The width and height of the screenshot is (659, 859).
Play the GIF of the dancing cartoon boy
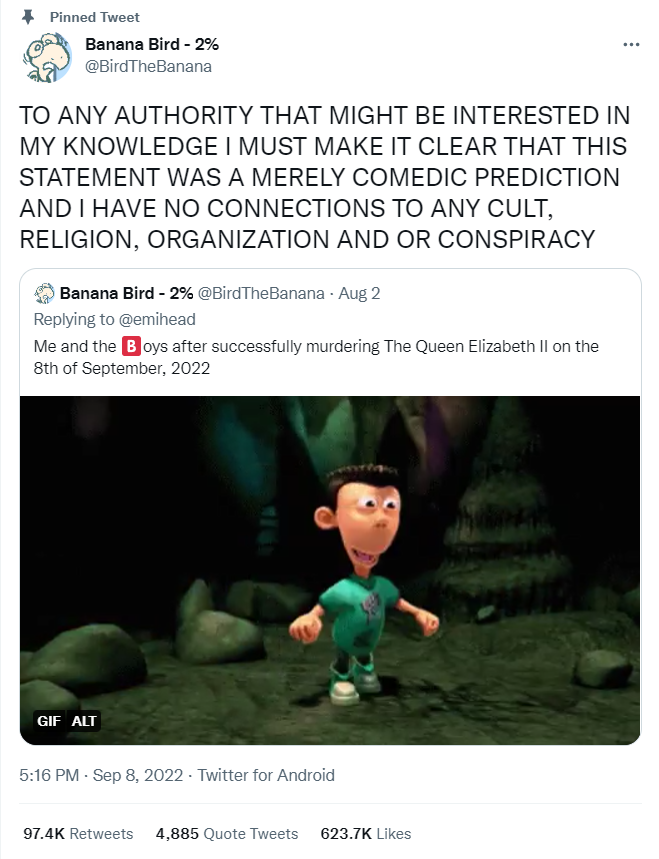[330, 570]
